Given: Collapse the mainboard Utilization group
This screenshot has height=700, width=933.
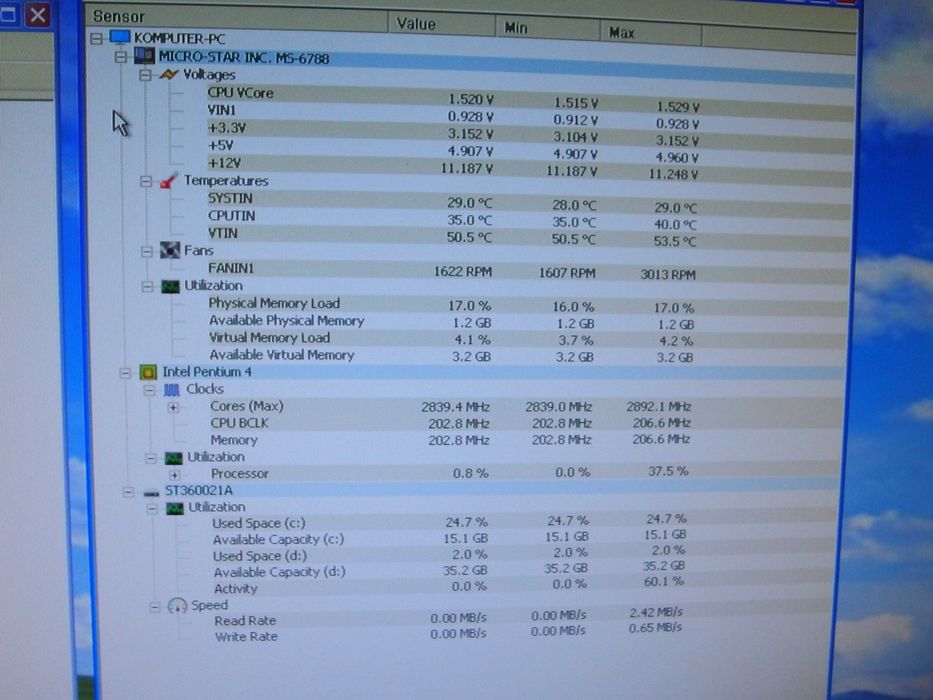Looking at the screenshot, I should click(x=147, y=287).
